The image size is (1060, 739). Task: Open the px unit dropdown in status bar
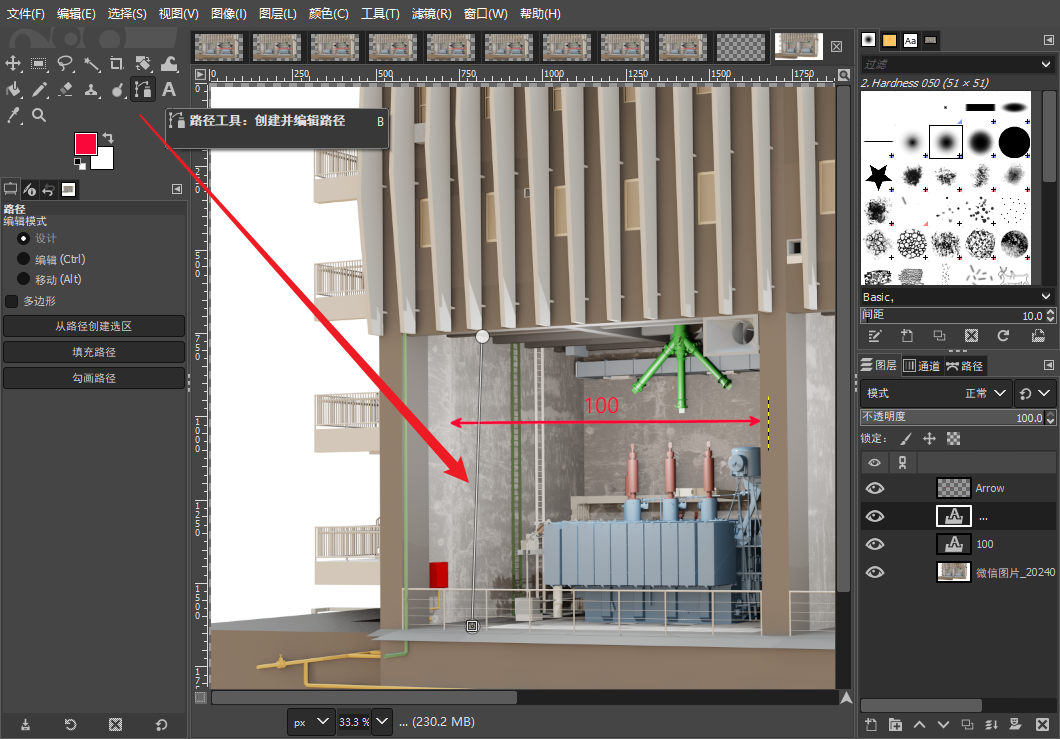tap(311, 721)
